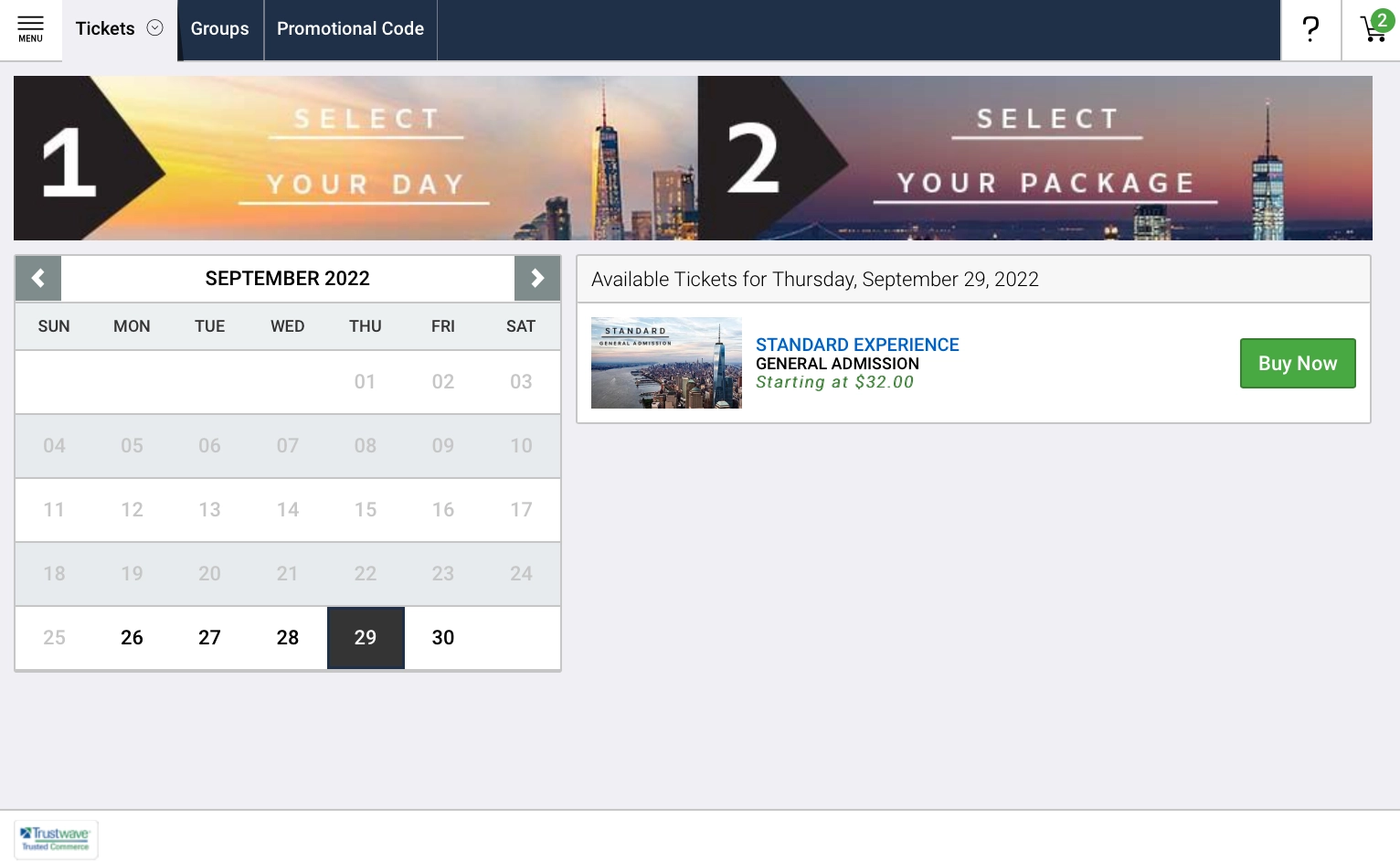Go to previous month with left arrow
This screenshot has width=1400, height=861.
pos(38,278)
